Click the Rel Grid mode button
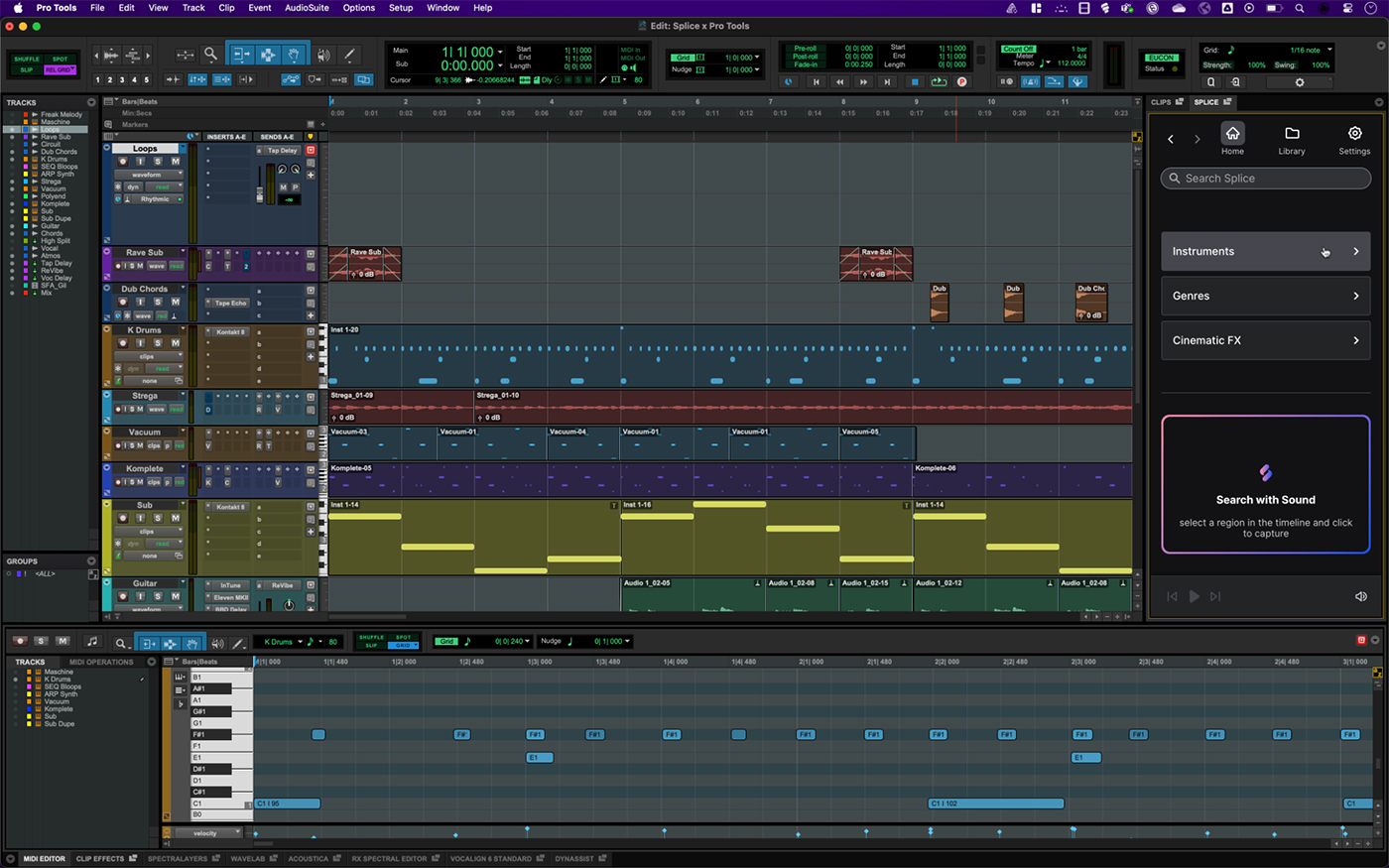The width and height of the screenshot is (1389, 868). (60, 69)
